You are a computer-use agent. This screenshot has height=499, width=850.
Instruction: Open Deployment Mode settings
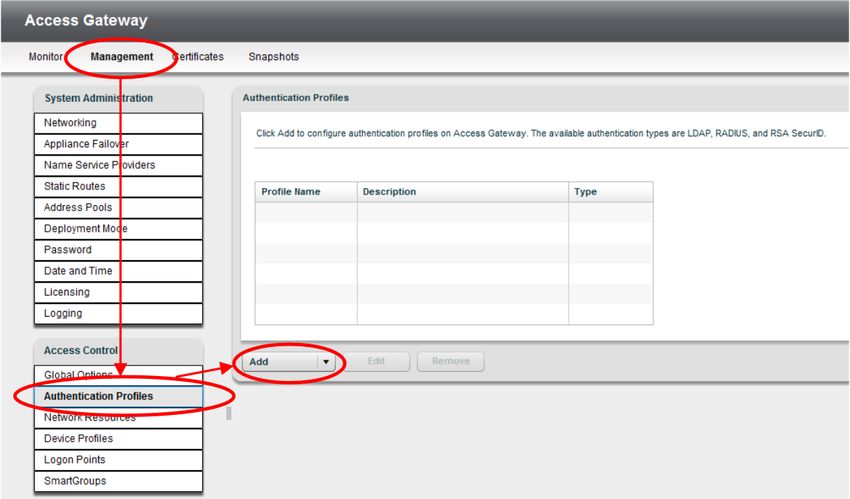[118, 229]
